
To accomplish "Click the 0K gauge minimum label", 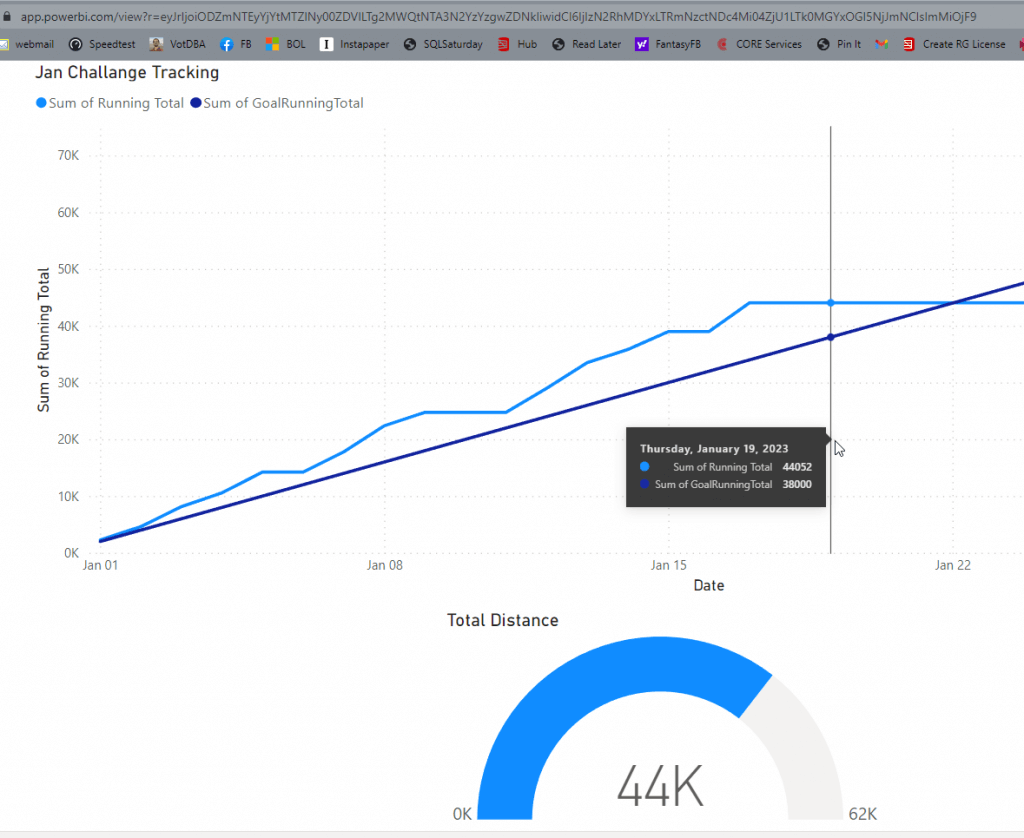I will [462, 814].
